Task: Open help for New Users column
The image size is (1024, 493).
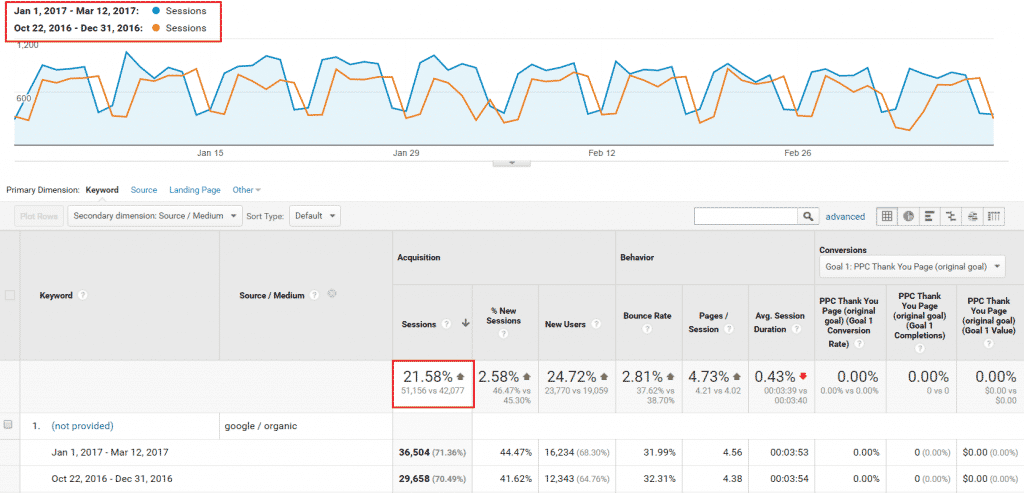Action: click(x=598, y=324)
